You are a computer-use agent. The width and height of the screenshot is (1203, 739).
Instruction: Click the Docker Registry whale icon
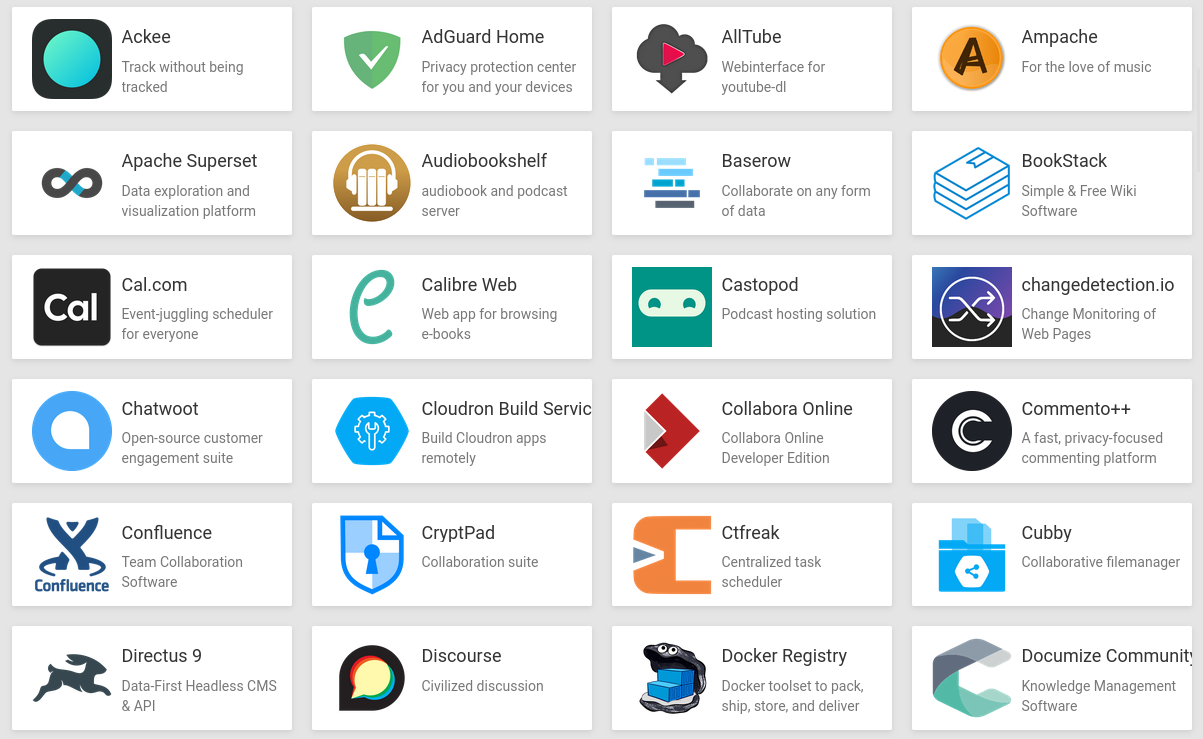672,678
